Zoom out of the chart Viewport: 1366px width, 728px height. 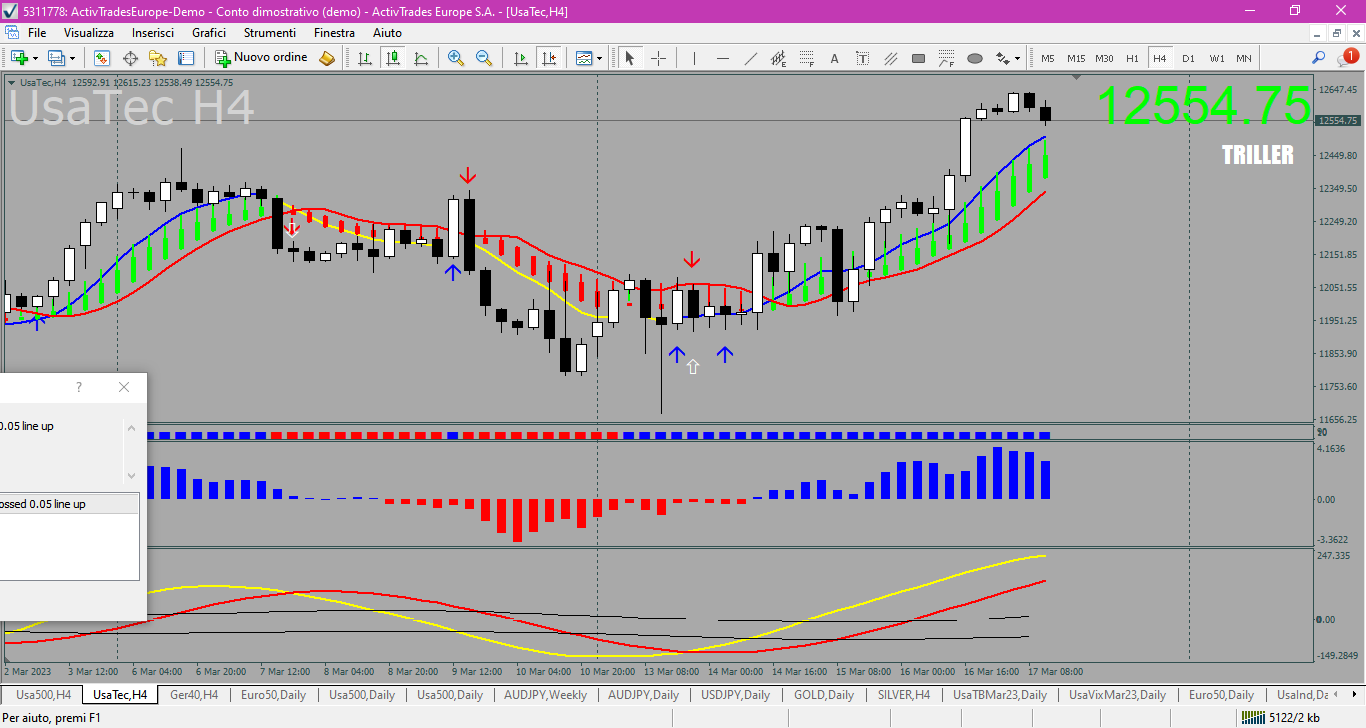484,58
